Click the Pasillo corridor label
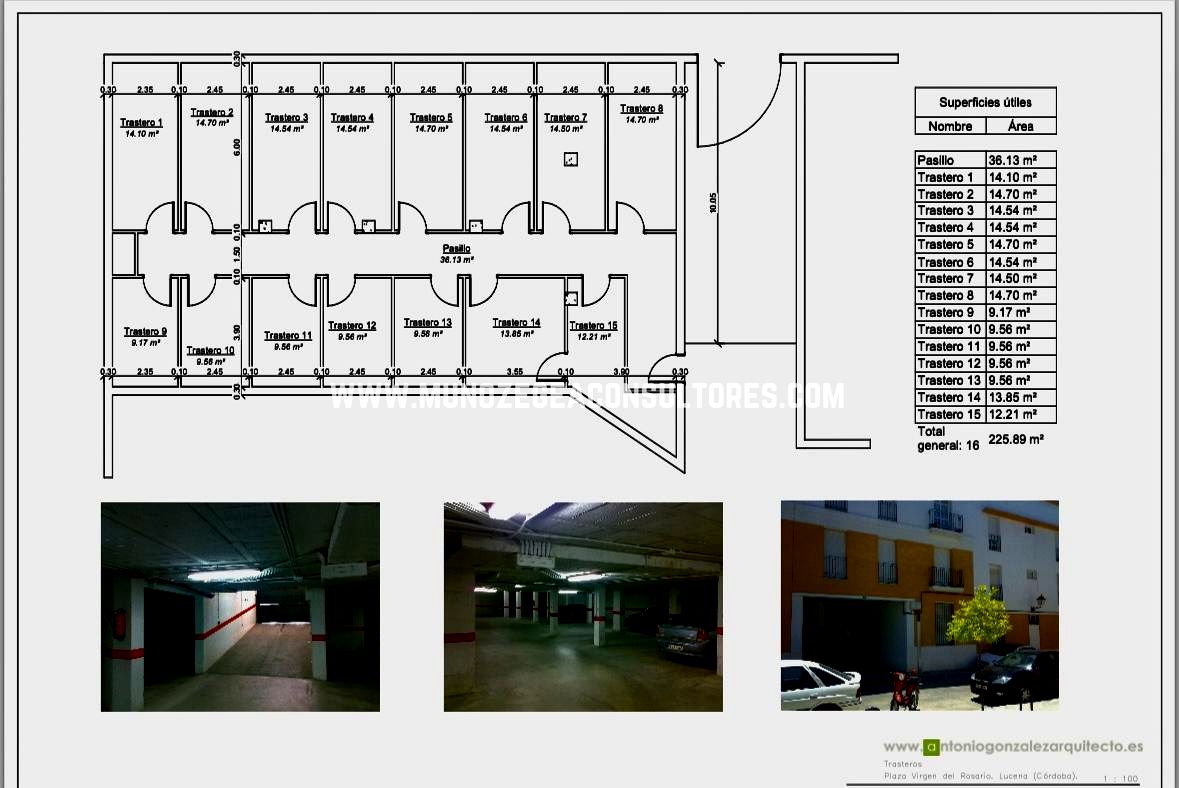The height and width of the screenshot is (788, 1179). tap(456, 248)
